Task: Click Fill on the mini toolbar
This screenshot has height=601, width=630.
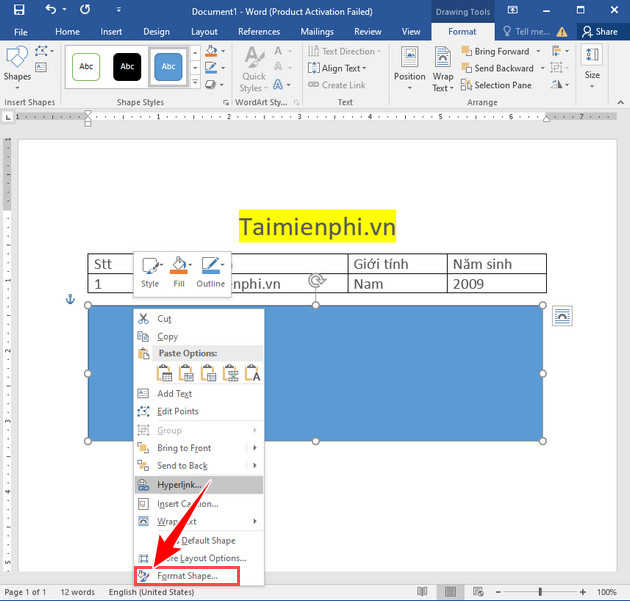Action: (179, 273)
